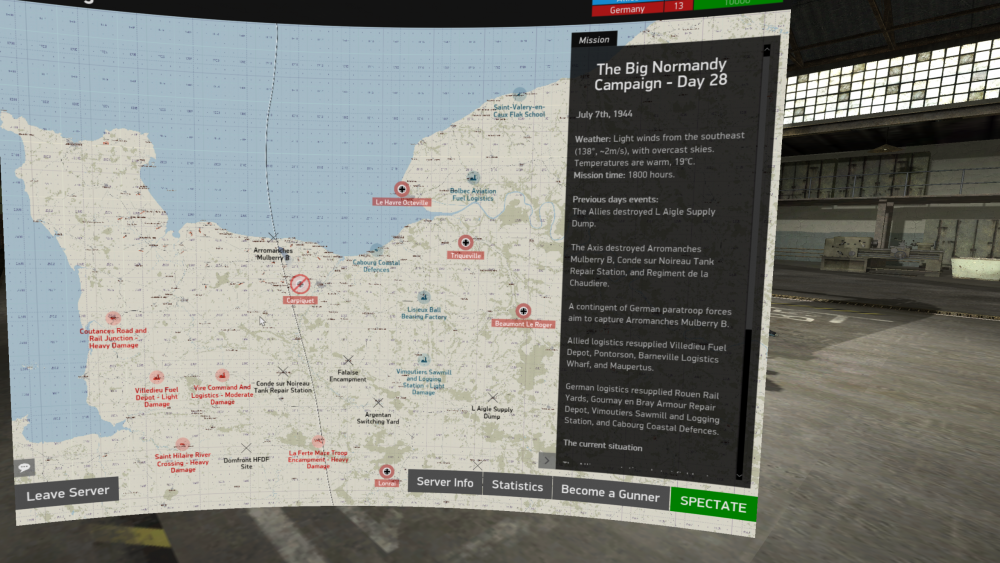Click the mission title Big Normandy Campaign
Image resolution: width=1000 pixels, height=563 pixels.
tap(661, 75)
